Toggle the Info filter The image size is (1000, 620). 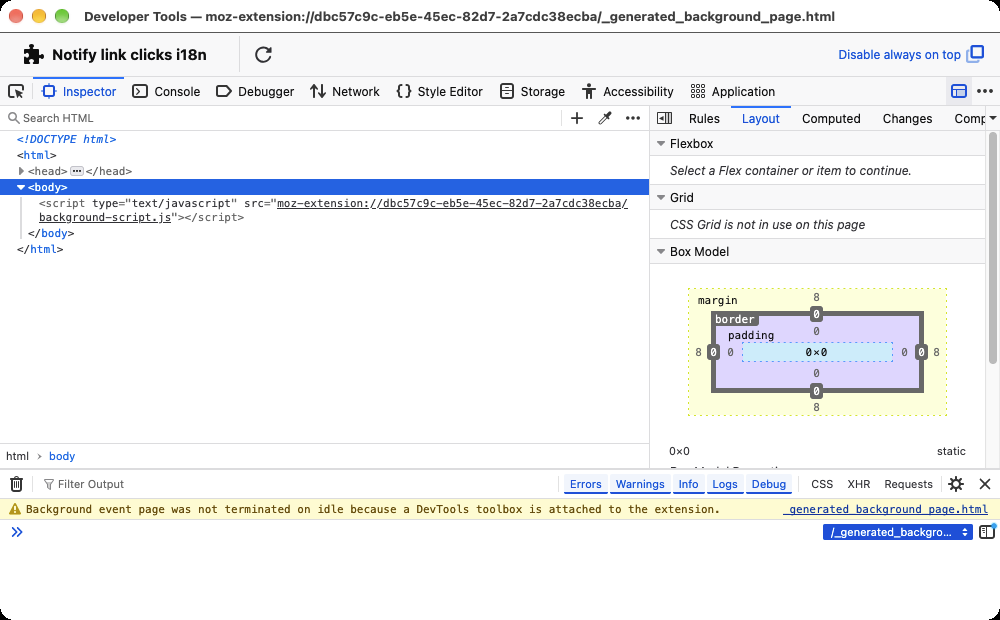click(x=688, y=484)
